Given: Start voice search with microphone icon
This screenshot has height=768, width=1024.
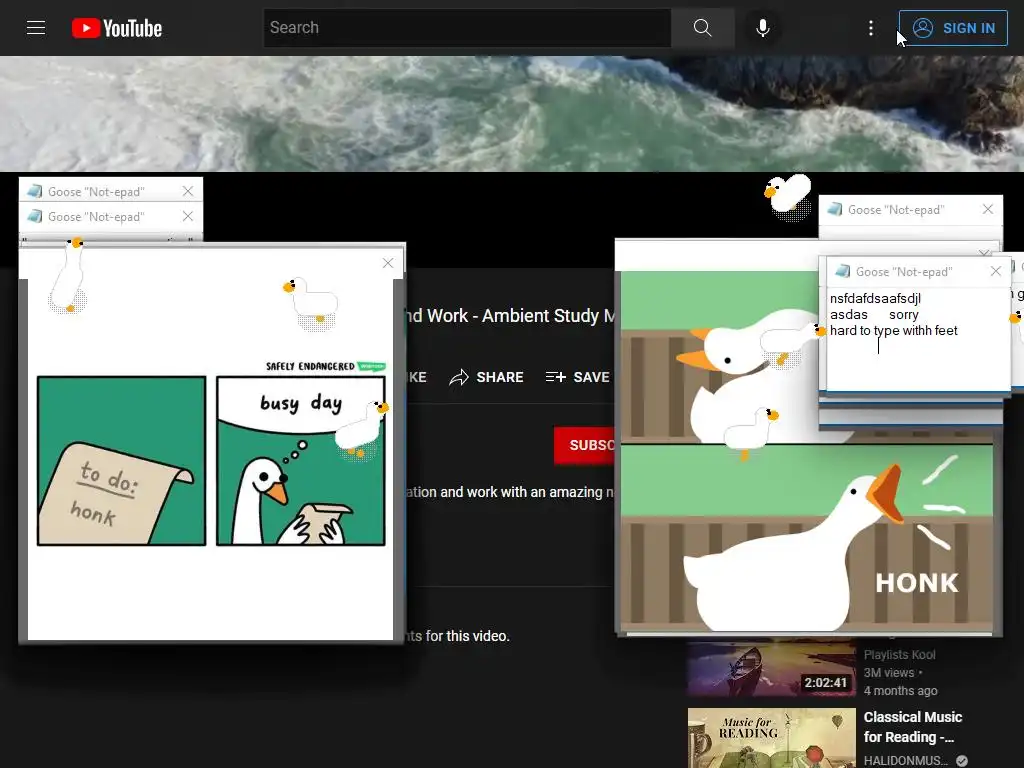Looking at the screenshot, I should (x=762, y=27).
